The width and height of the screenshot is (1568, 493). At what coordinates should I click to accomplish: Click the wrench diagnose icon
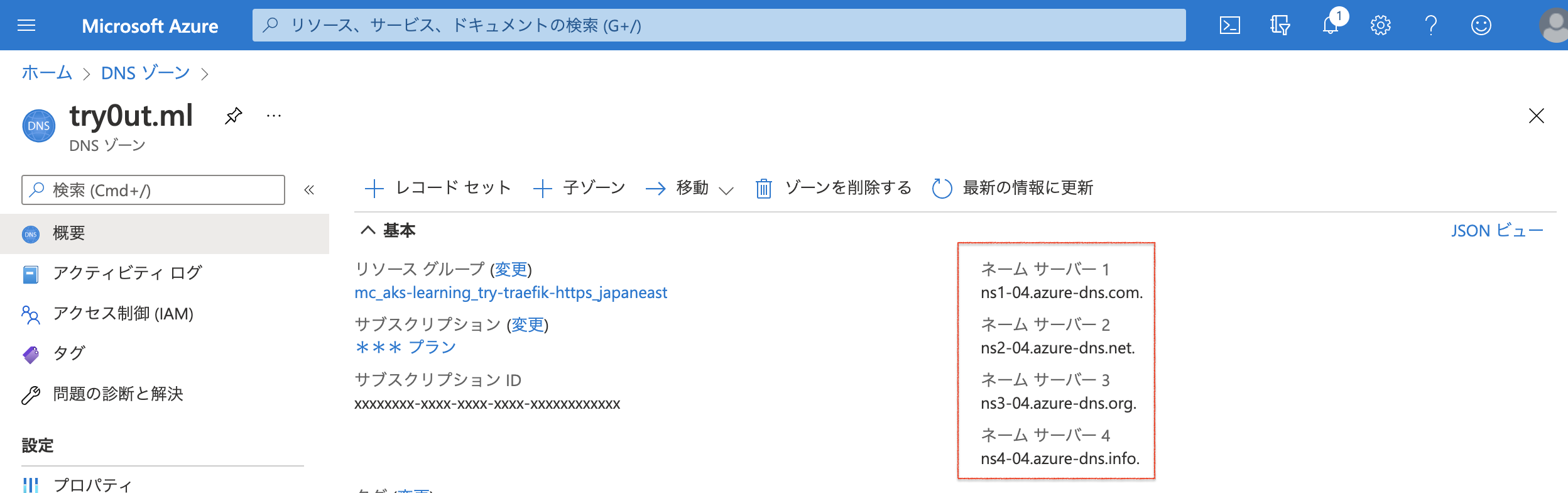(30, 395)
